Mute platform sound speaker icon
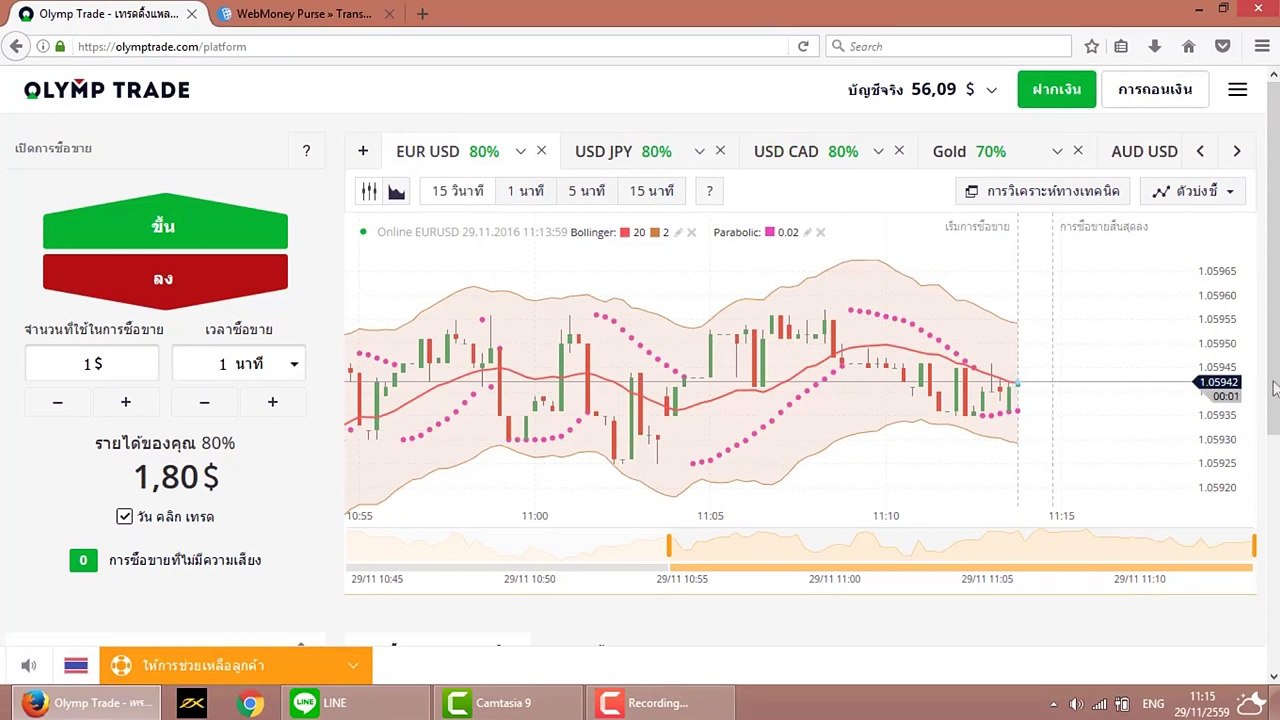This screenshot has width=1280, height=720. point(29,665)
